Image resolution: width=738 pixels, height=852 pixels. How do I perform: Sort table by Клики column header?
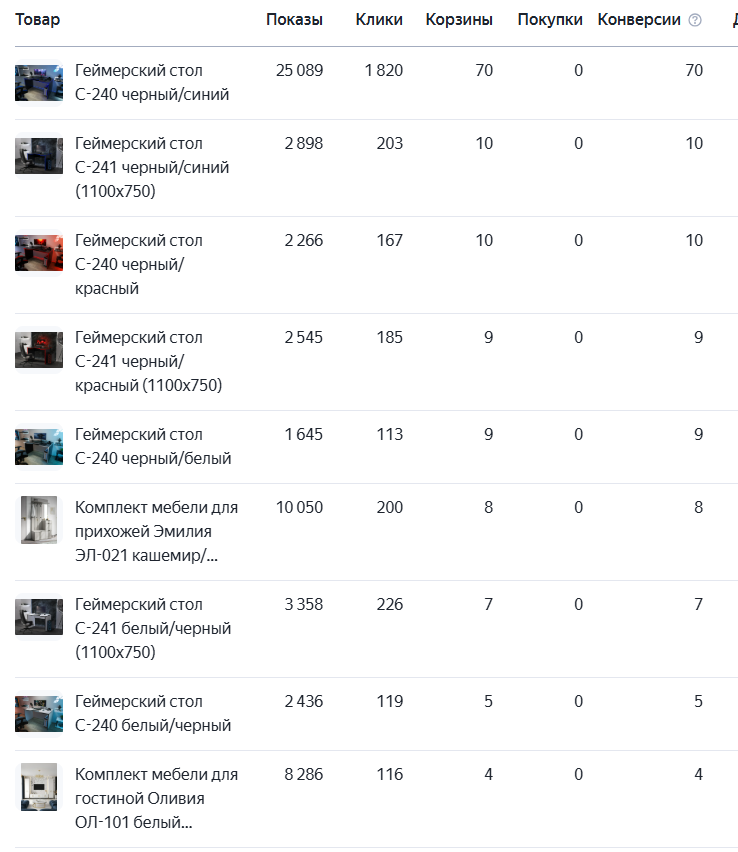(x=379, y=20)
